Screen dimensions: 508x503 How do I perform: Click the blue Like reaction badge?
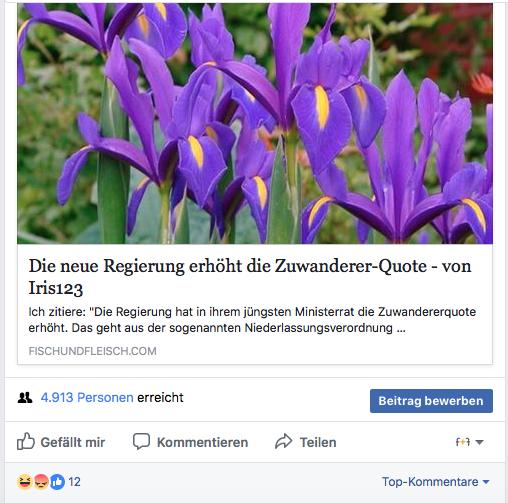point(57,482)
